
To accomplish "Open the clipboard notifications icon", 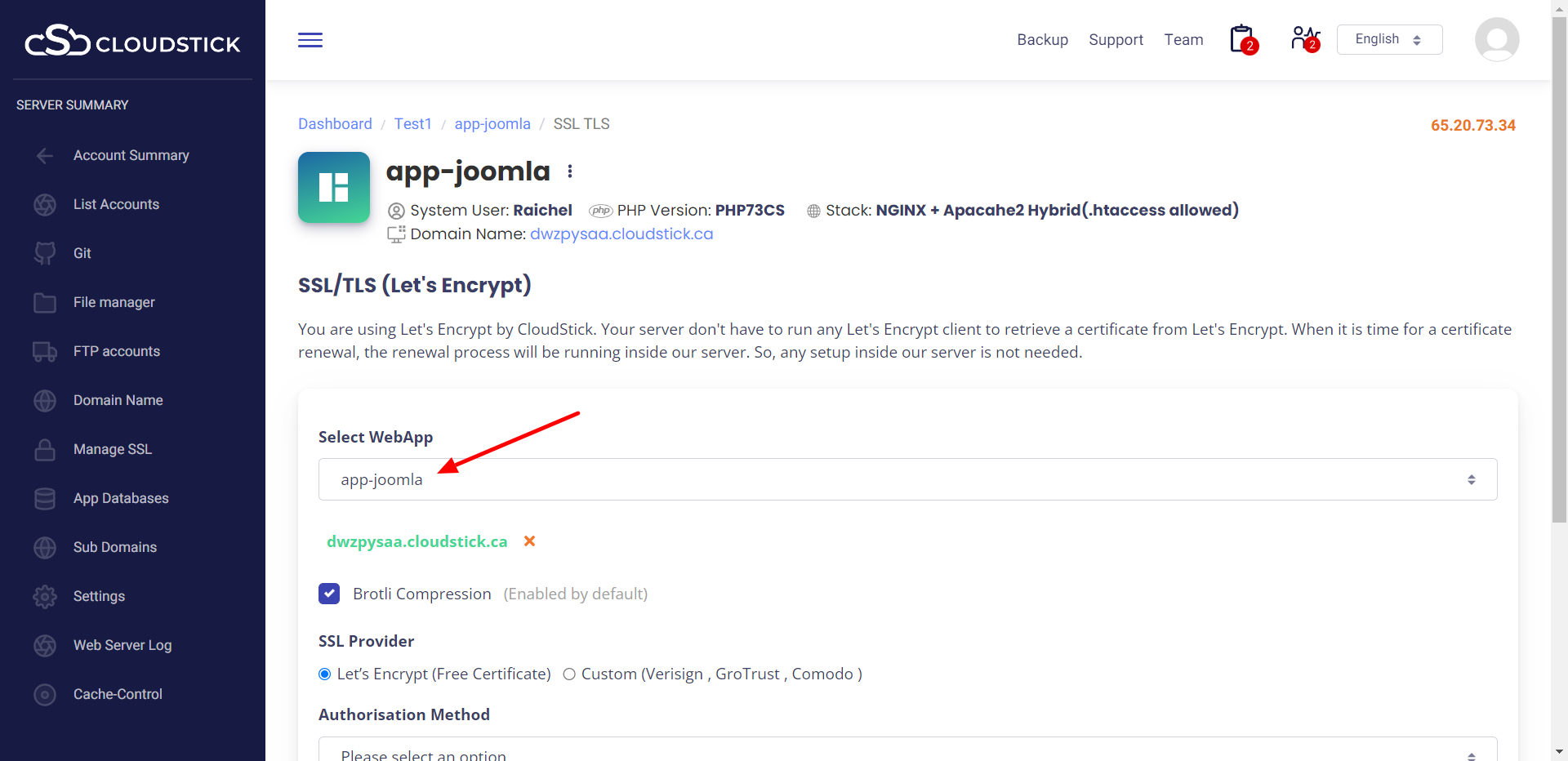I will pos(1242,39).
